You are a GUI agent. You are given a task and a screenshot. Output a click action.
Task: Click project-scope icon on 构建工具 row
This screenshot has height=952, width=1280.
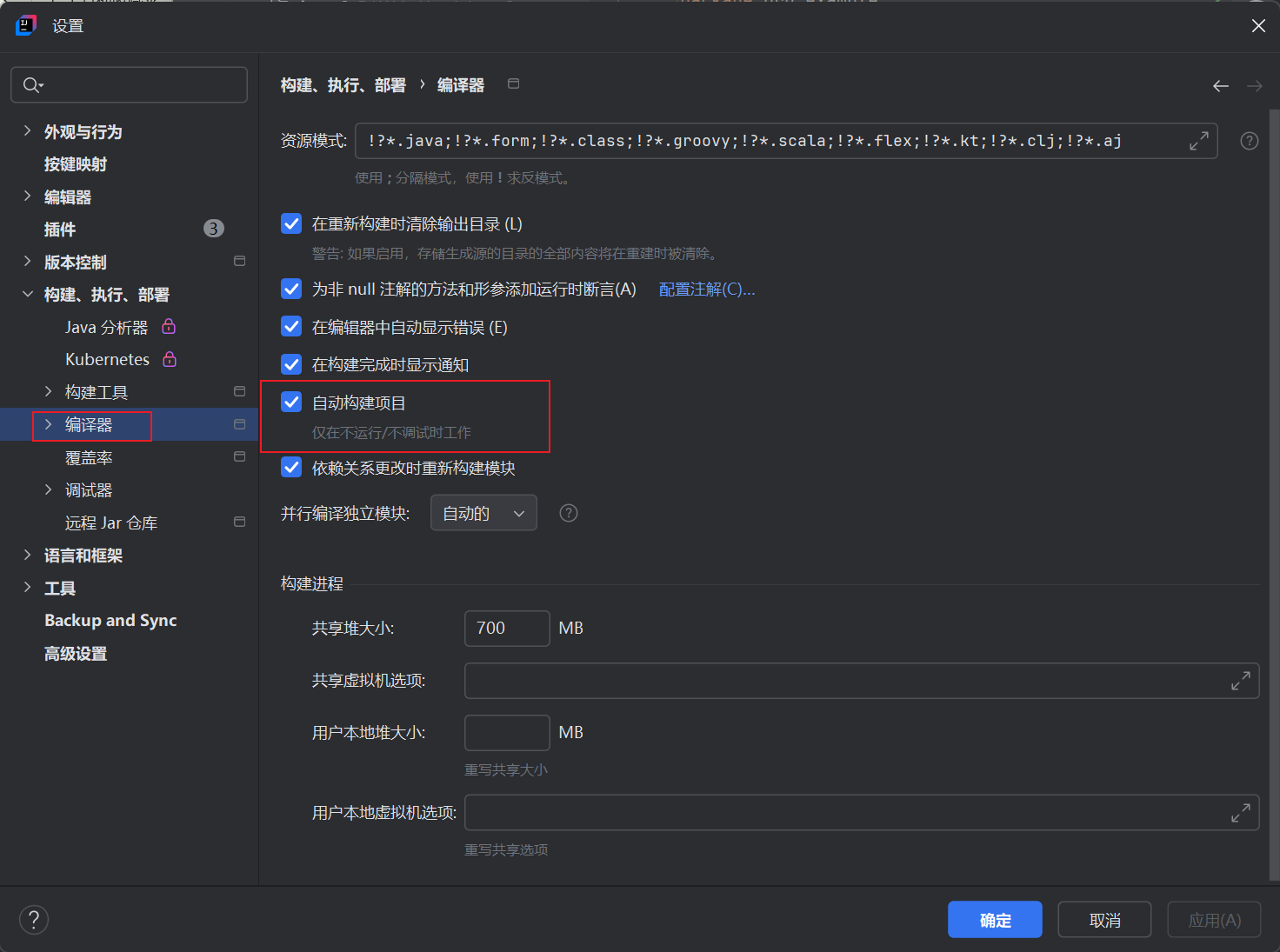click(240, 391)
